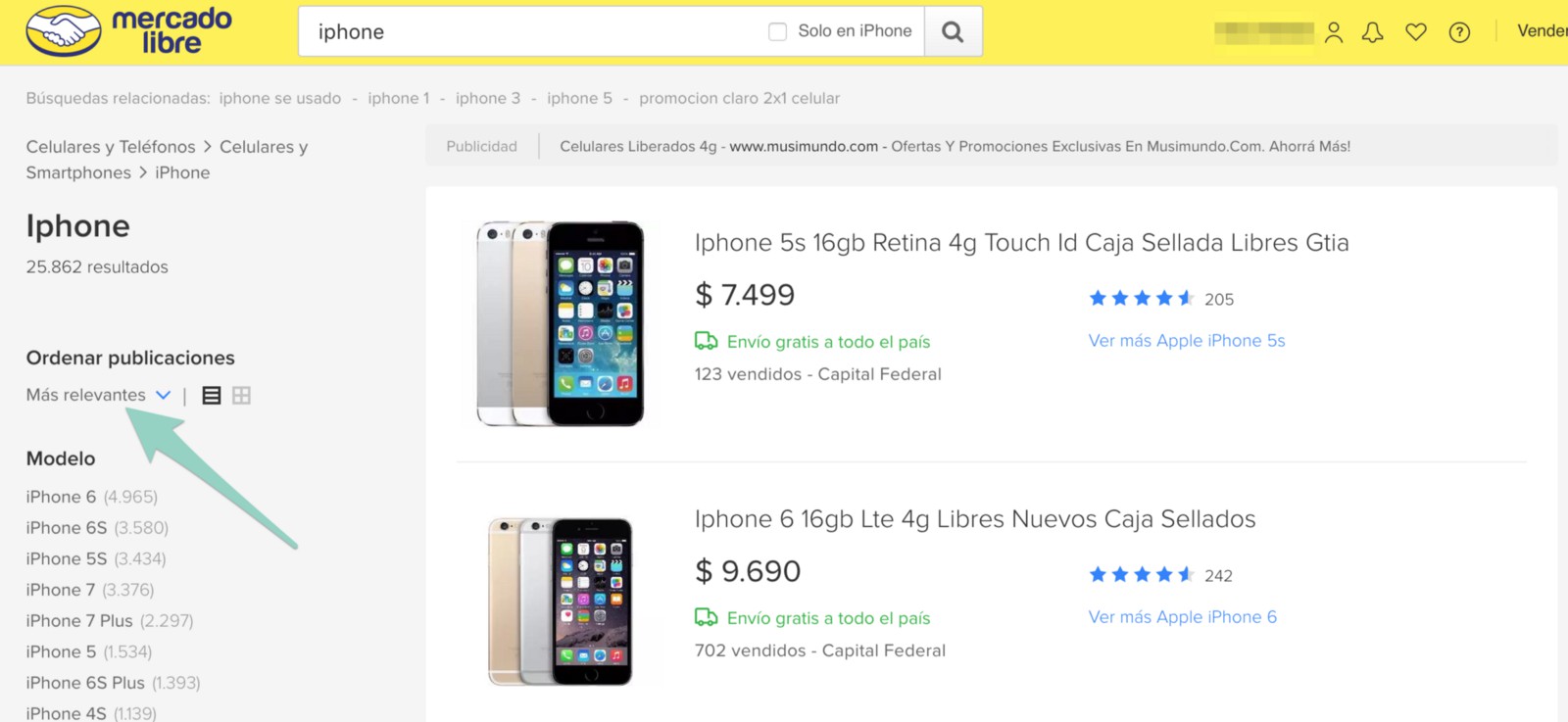Open Iphone 6 16gb Lte listing title

[x=974, y=519]
